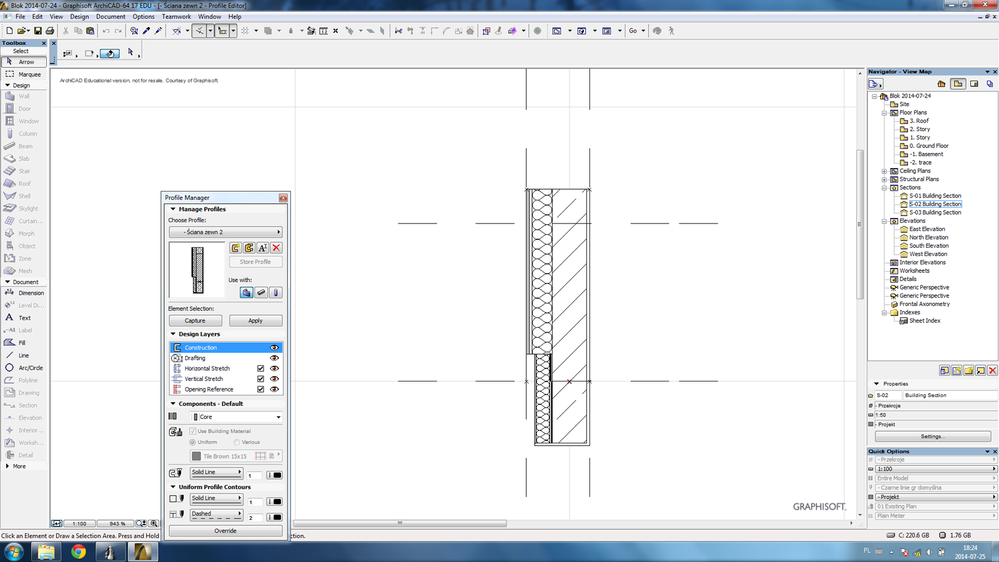999x562 pixels.
Task: Collapse the Design Layers section
Action: (173, 334)
